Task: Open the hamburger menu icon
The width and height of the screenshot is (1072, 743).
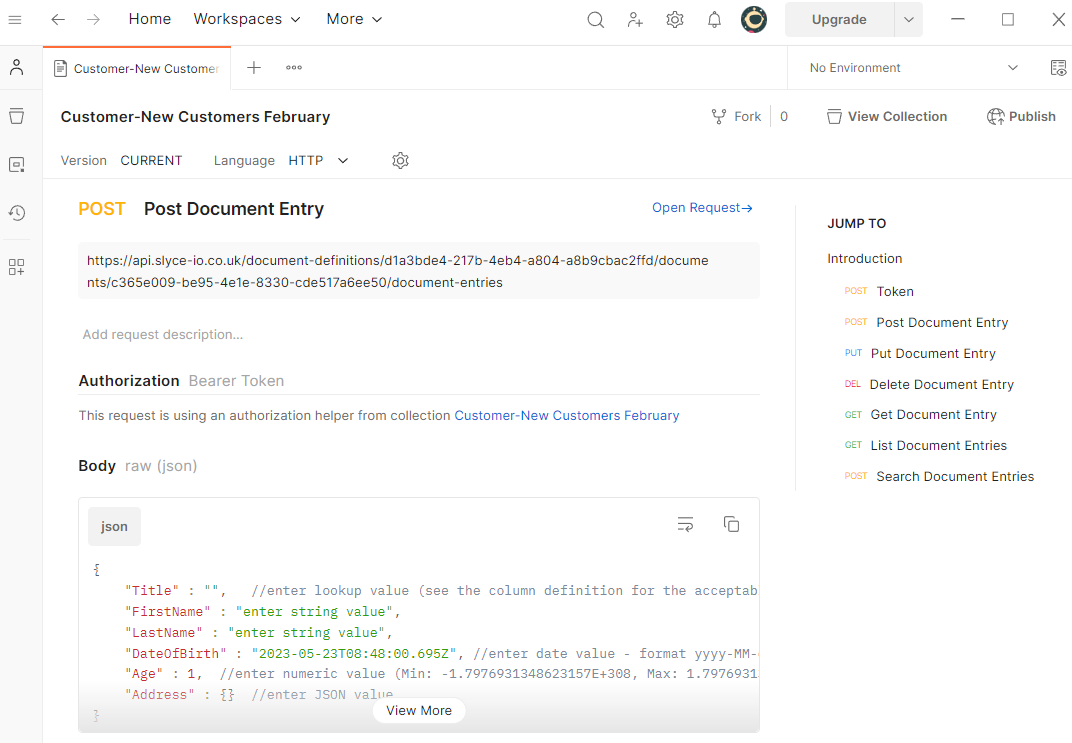Action: pos(14,20)
